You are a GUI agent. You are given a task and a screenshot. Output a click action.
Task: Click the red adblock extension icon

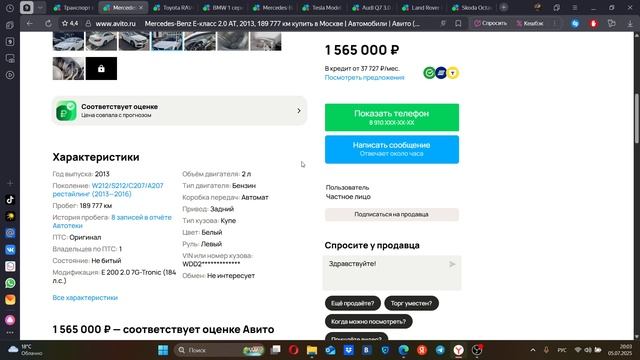pyautogui.click(x=593, y=24)
